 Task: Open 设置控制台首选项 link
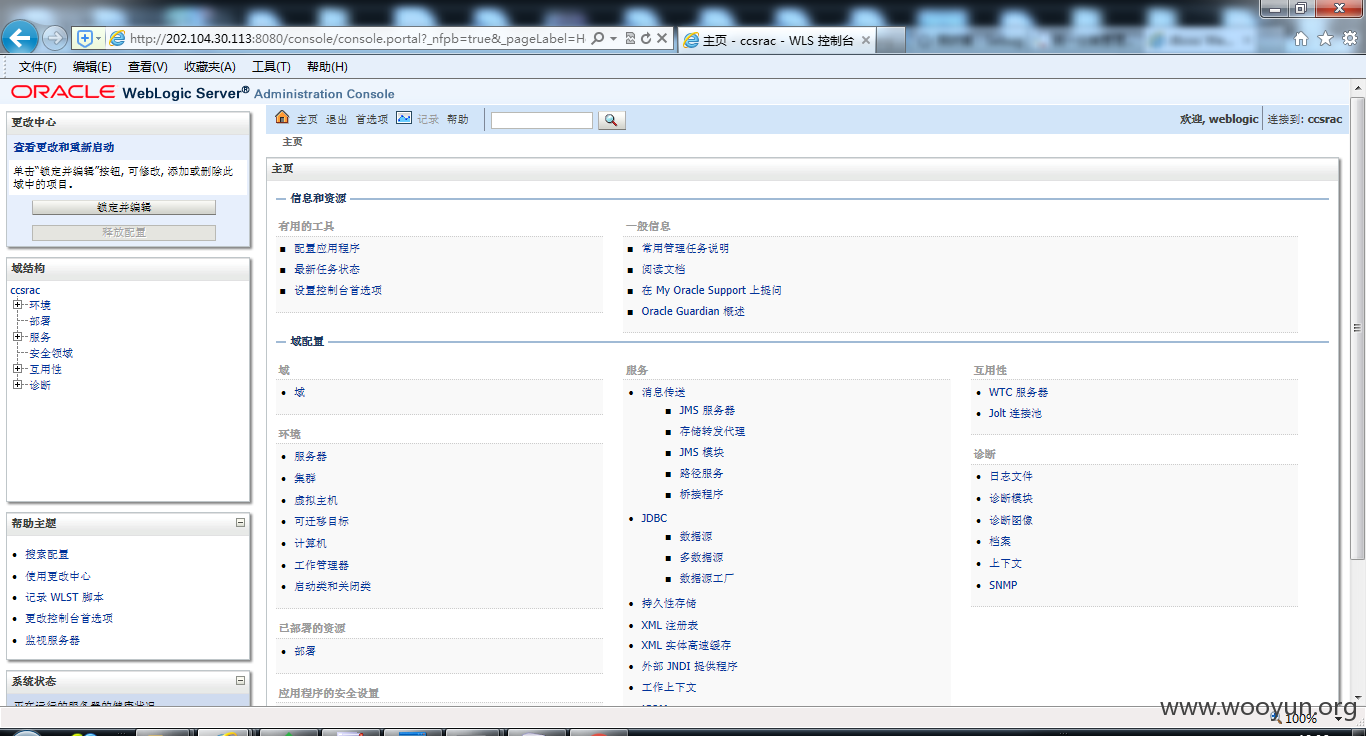tap(338, 290)
